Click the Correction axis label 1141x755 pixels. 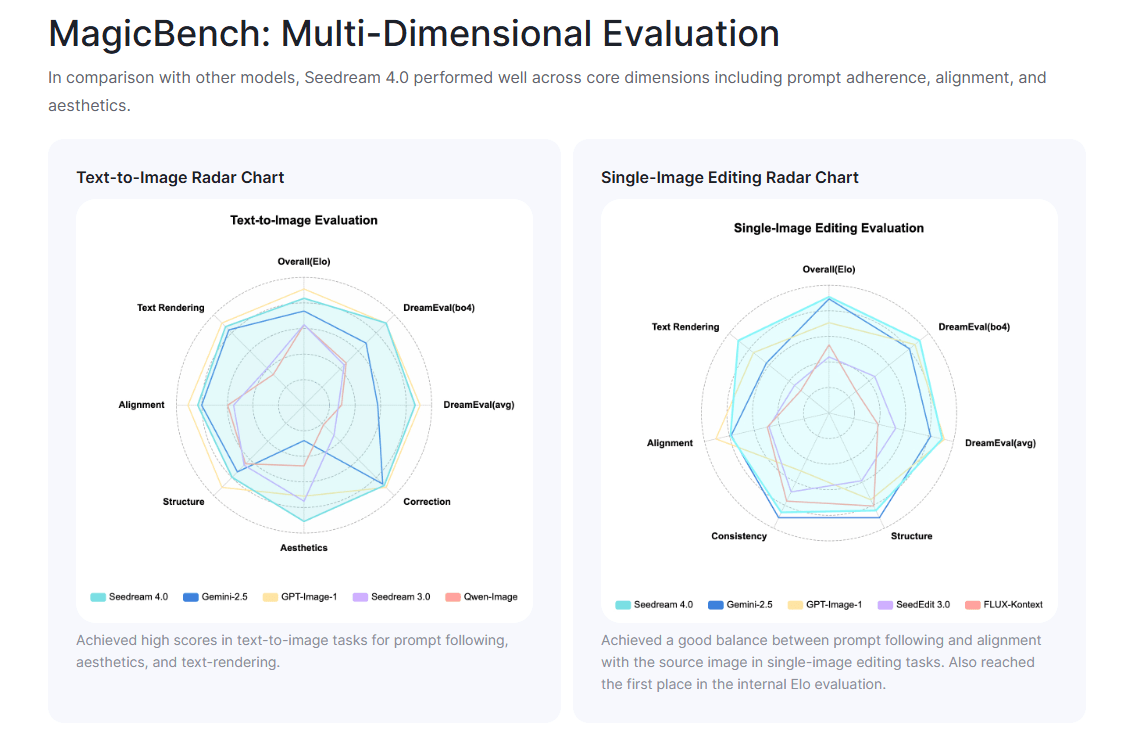click(427, 502)
